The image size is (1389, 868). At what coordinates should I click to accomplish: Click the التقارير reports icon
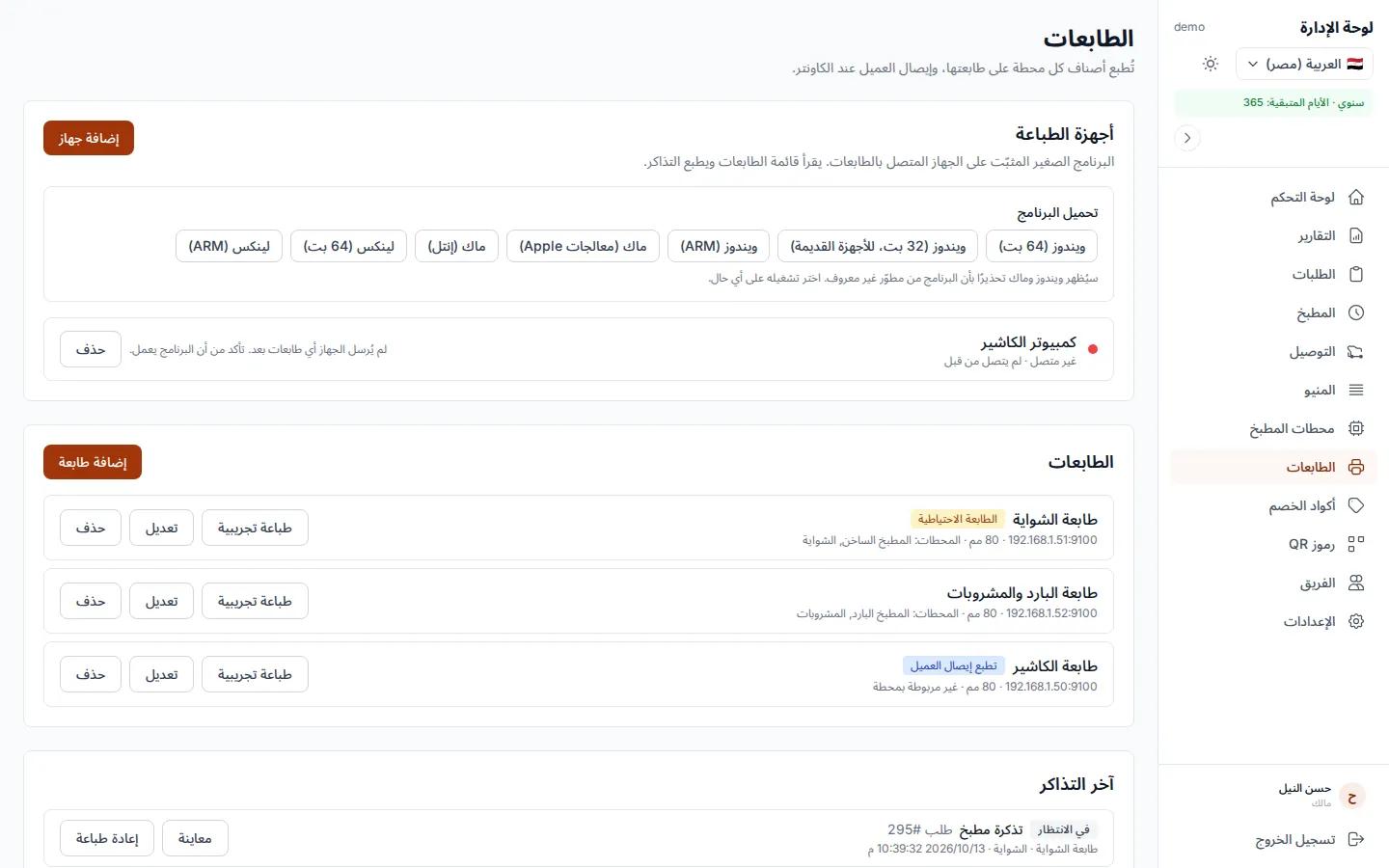(1356, 235)
